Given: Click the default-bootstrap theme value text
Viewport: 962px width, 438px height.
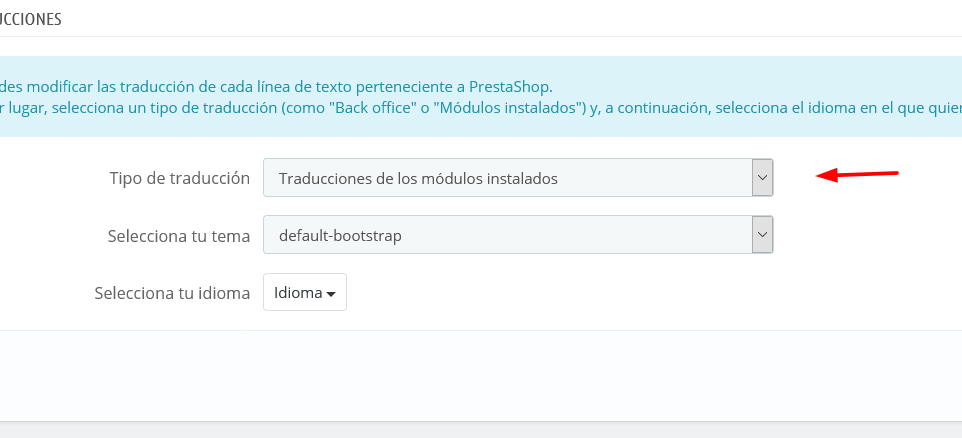Looking at the screenshot, I should pyautogui.click(x=340, y=236).
